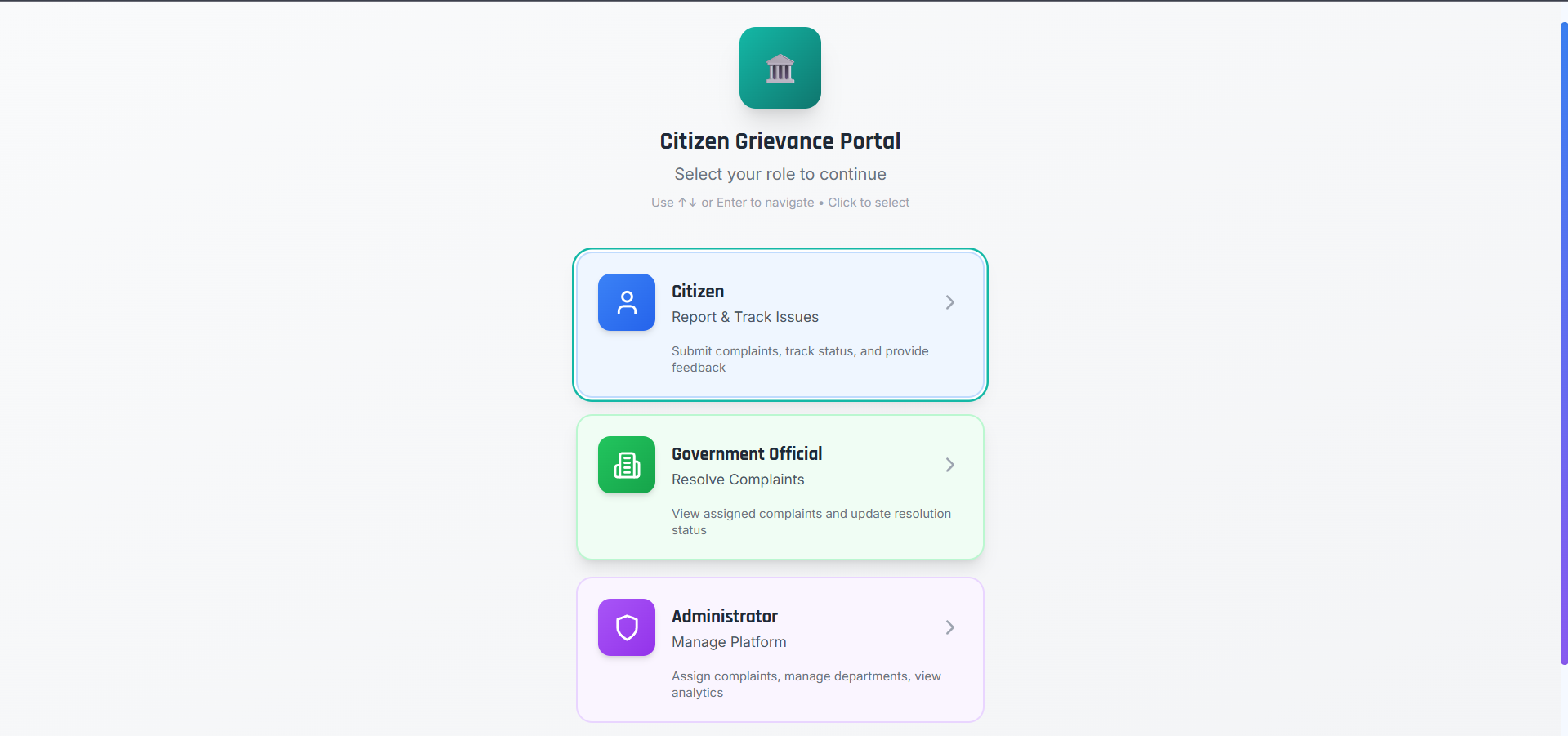Click the green Government Official building icon
Image resolution: width=1568 pixels, height=736 pixels.
[x=627, y=465]
